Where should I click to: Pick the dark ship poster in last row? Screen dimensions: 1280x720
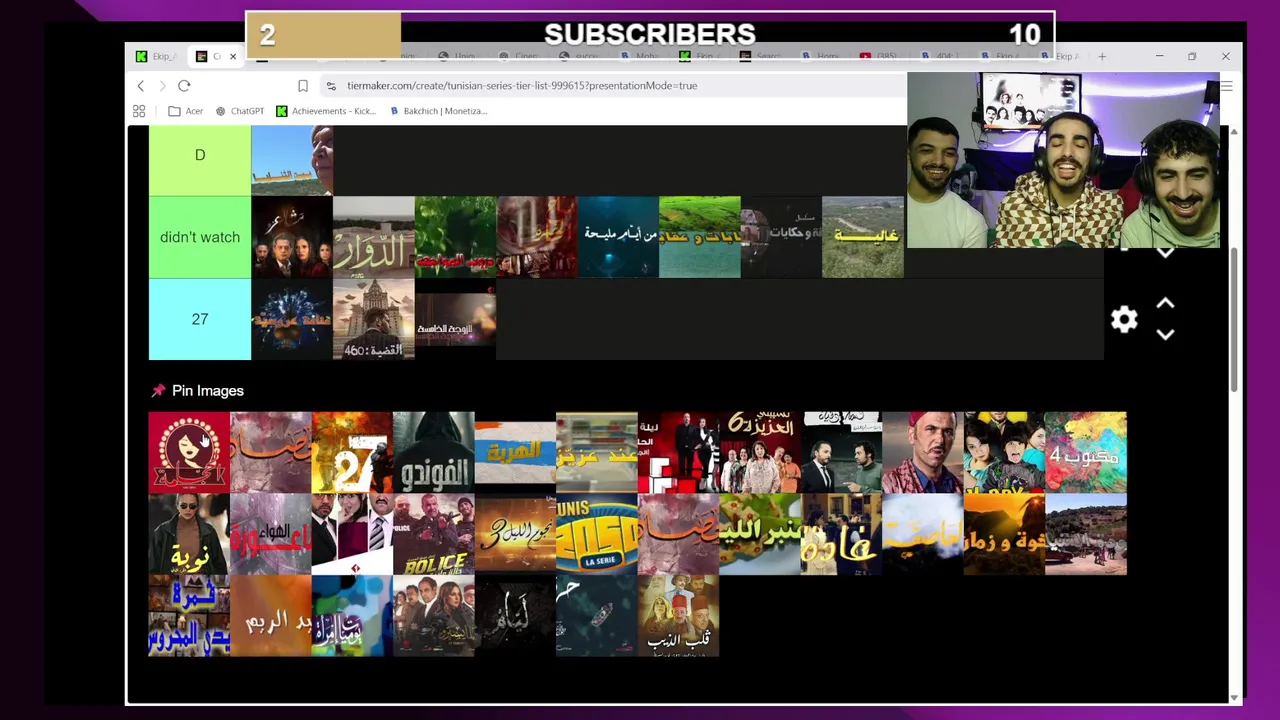coord(597,616)
